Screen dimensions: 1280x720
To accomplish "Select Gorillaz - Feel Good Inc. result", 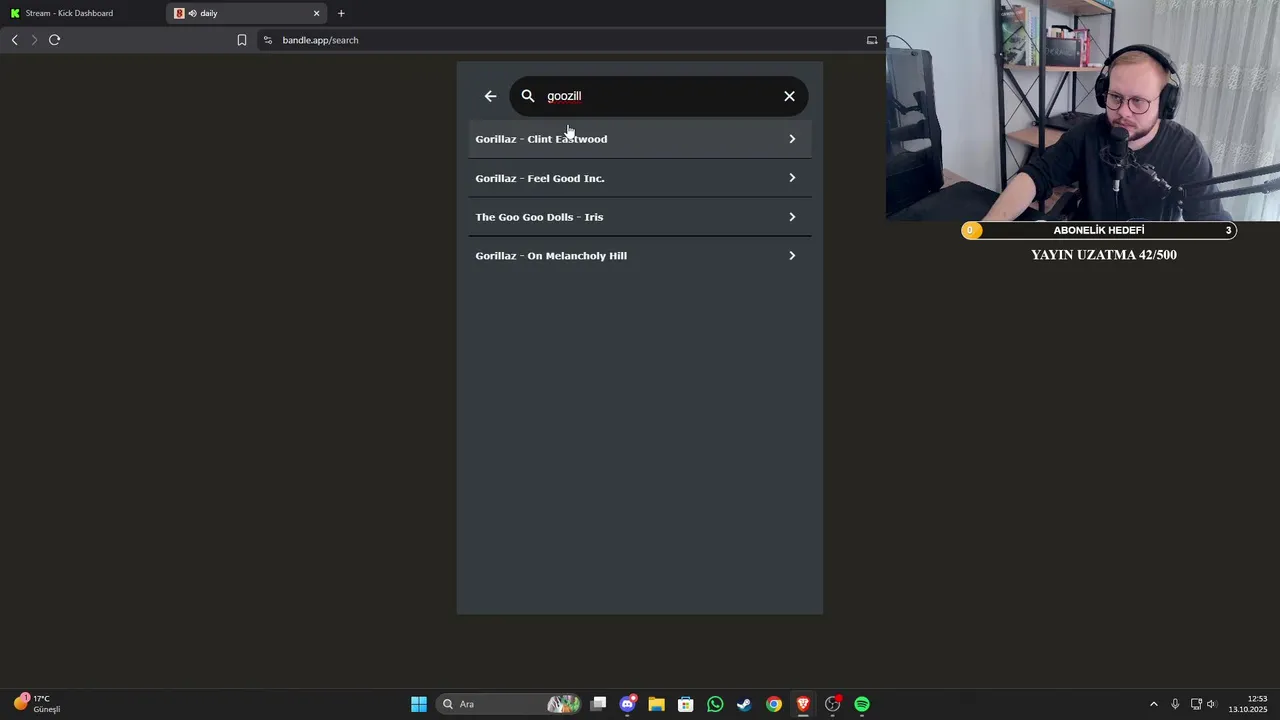I will point(640,178).
